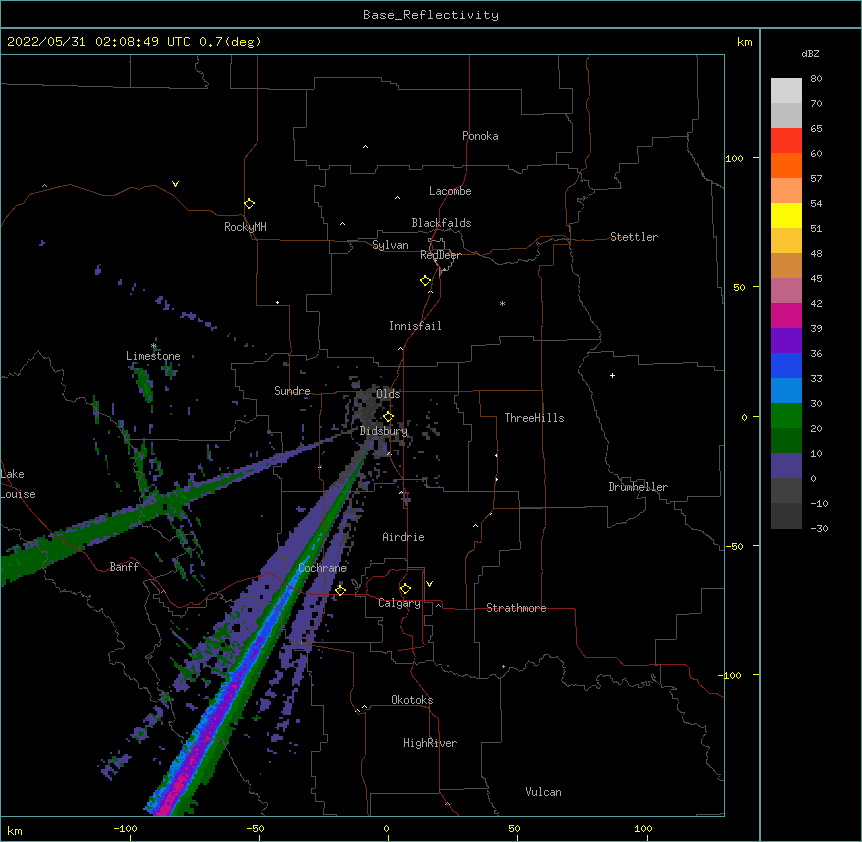
Task: Click the Vulcan label
Action: 543,792
